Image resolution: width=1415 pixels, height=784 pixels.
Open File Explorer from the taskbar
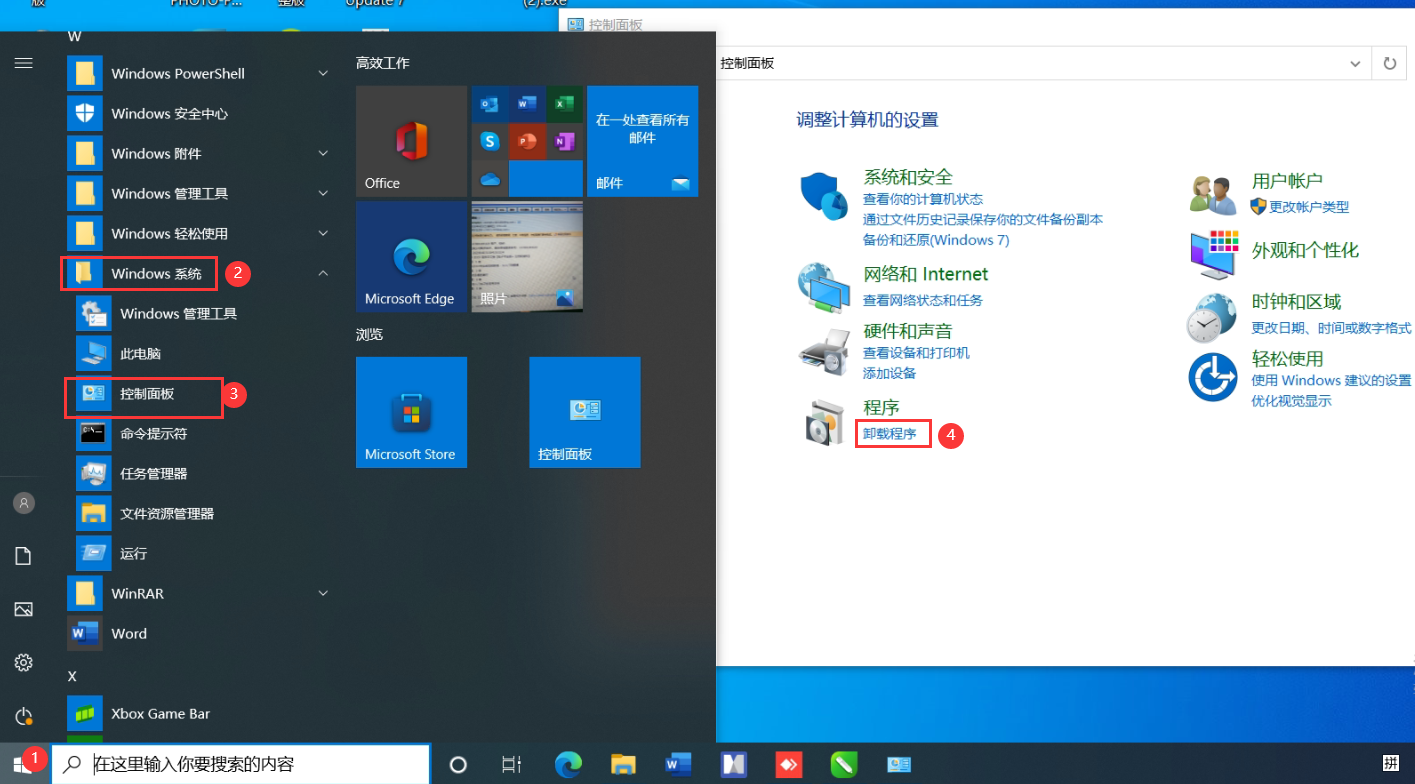[623, 765]
